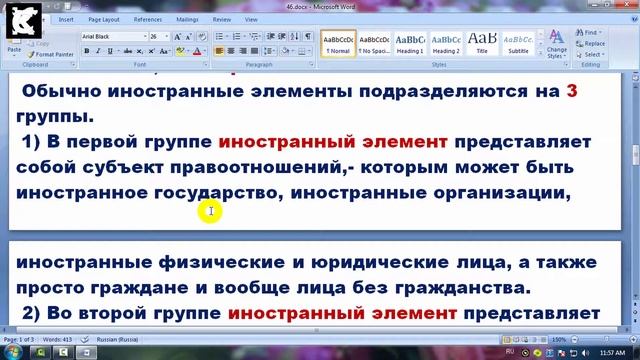Image resolution: width=640 pixels, height=360 pixels.
Task: Toggle Bold formatting
Action: (x=87, y=51)
